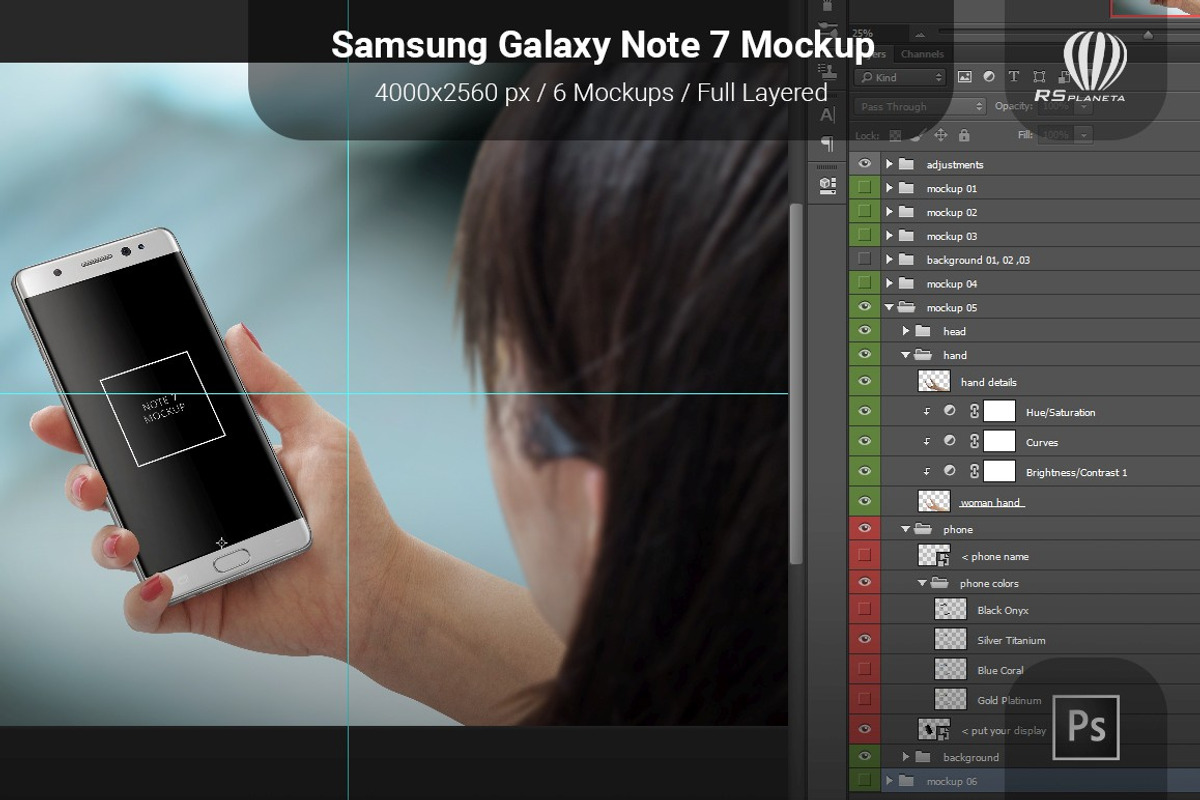Hide the hand details layer
Image resolution: width=1200 pixels, height=800 pixels.
[864, 381]
